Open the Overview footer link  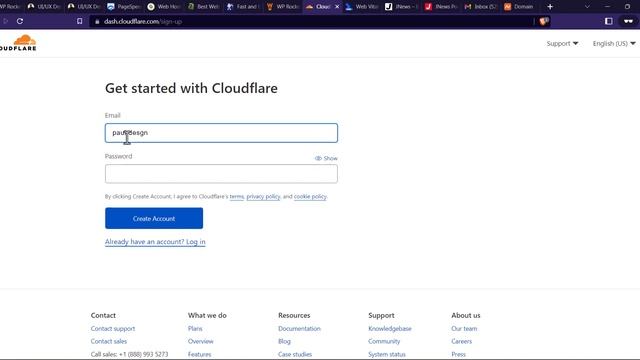pos(200,341)
